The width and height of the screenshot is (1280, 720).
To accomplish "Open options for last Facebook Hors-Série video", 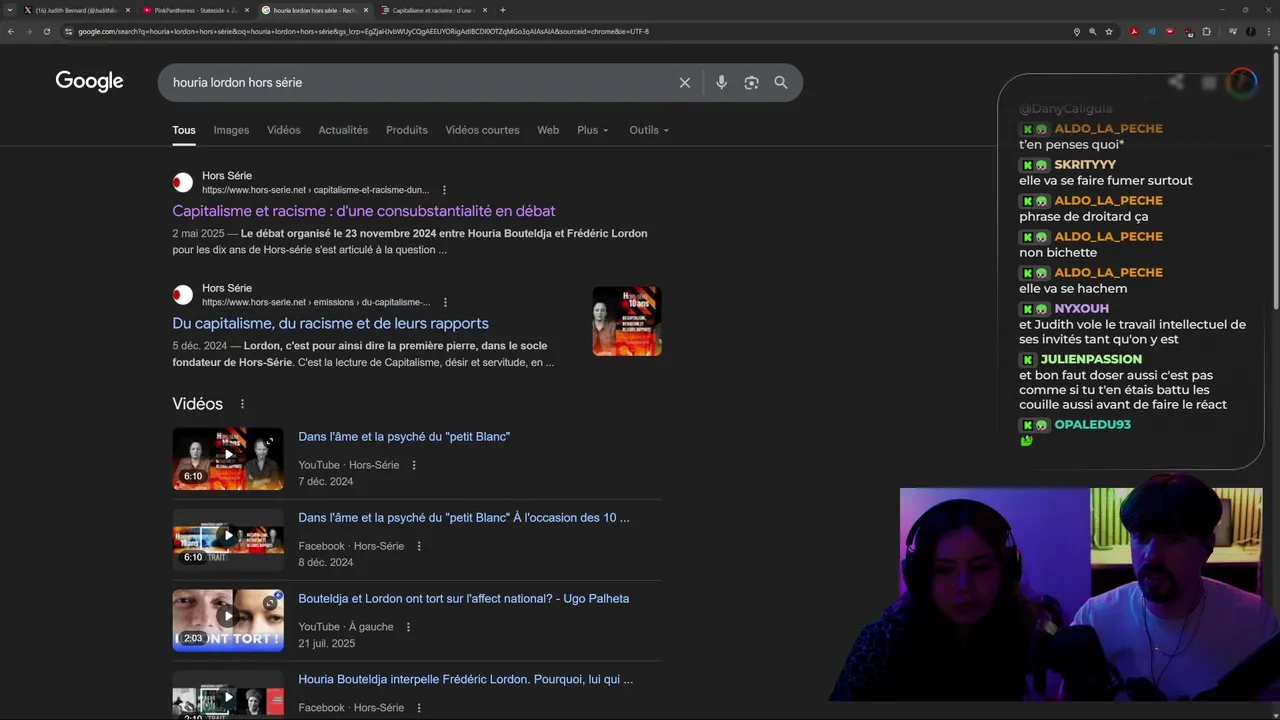I will click(419, 708).
